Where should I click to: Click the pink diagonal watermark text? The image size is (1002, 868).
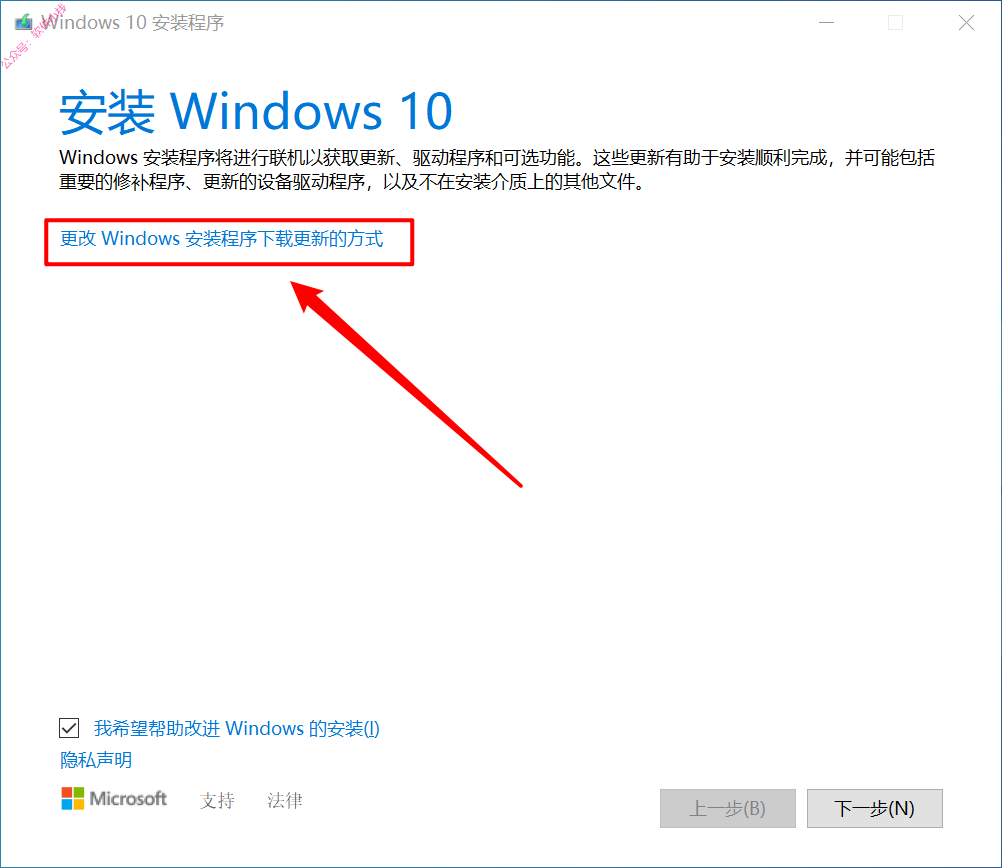[x=33, y=35]
